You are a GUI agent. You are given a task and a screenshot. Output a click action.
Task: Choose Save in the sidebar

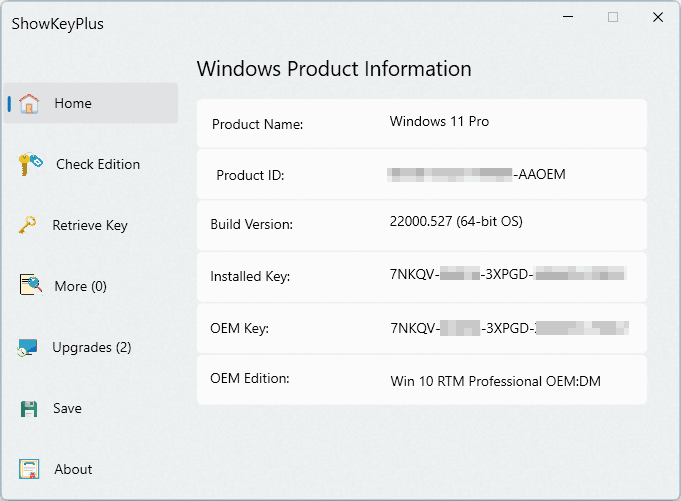point(67,408)
